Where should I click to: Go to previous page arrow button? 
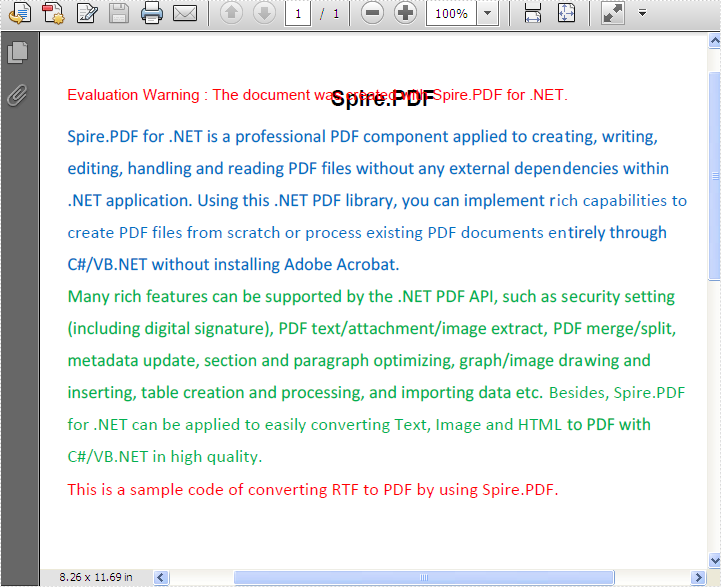click(x=231, y=13)
